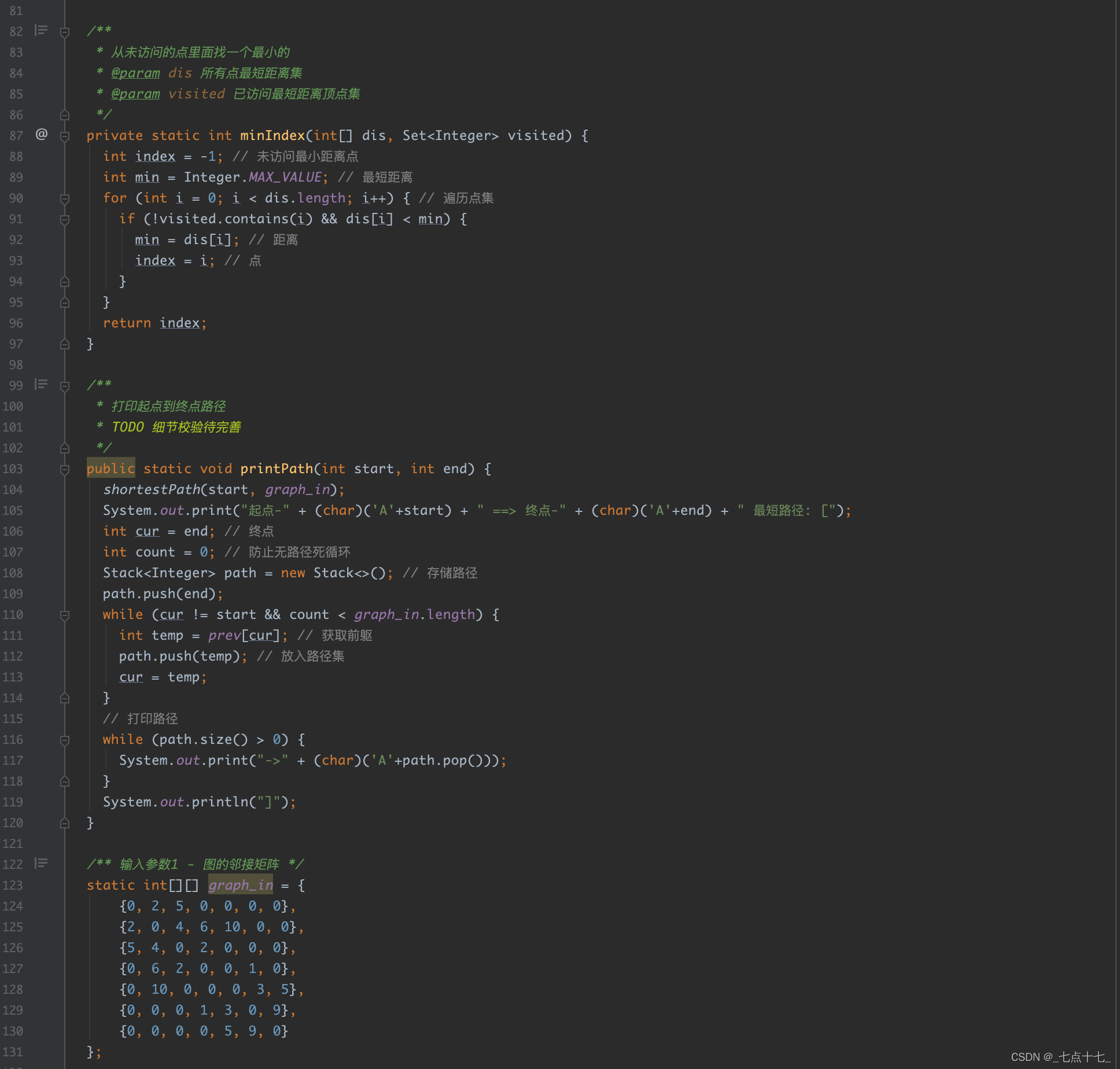The width and height of the screenshot is (1120, 1069).
Task: Click line number 105 in the gutter
Action: click(13, 511)
